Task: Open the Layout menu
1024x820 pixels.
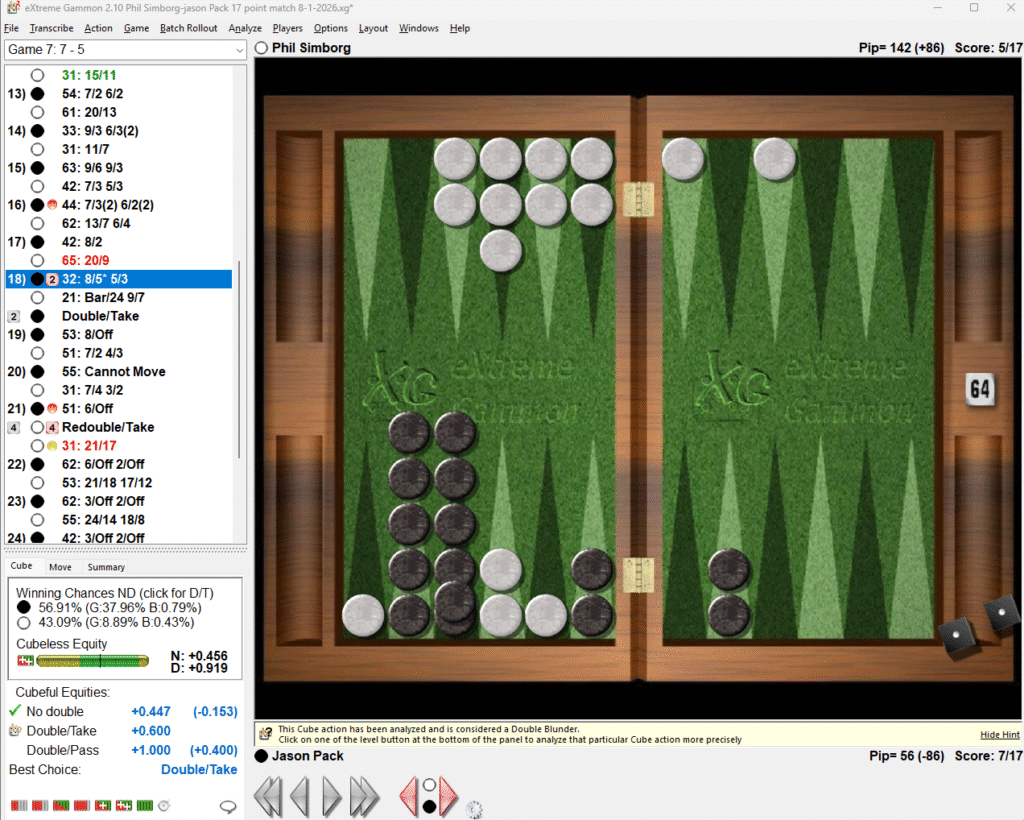Action: [x=373, y=28]
